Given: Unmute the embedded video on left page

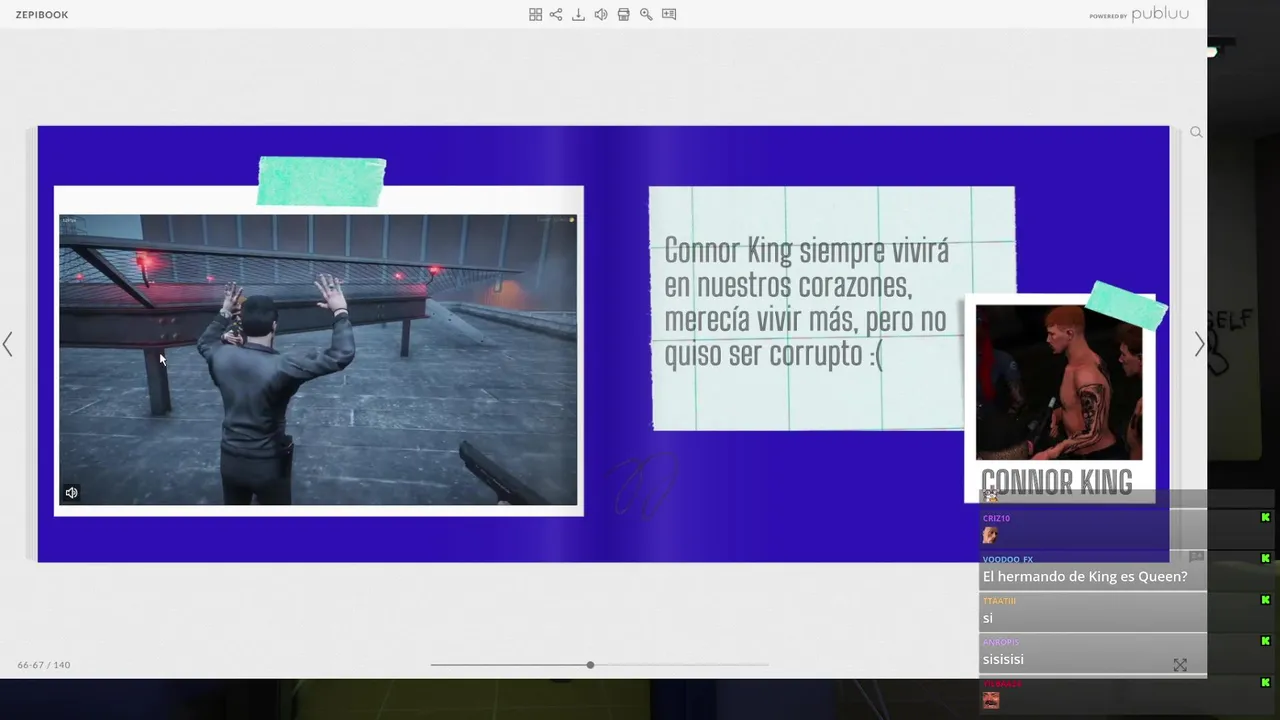Looking at the screenshot, I should [71, 492].
